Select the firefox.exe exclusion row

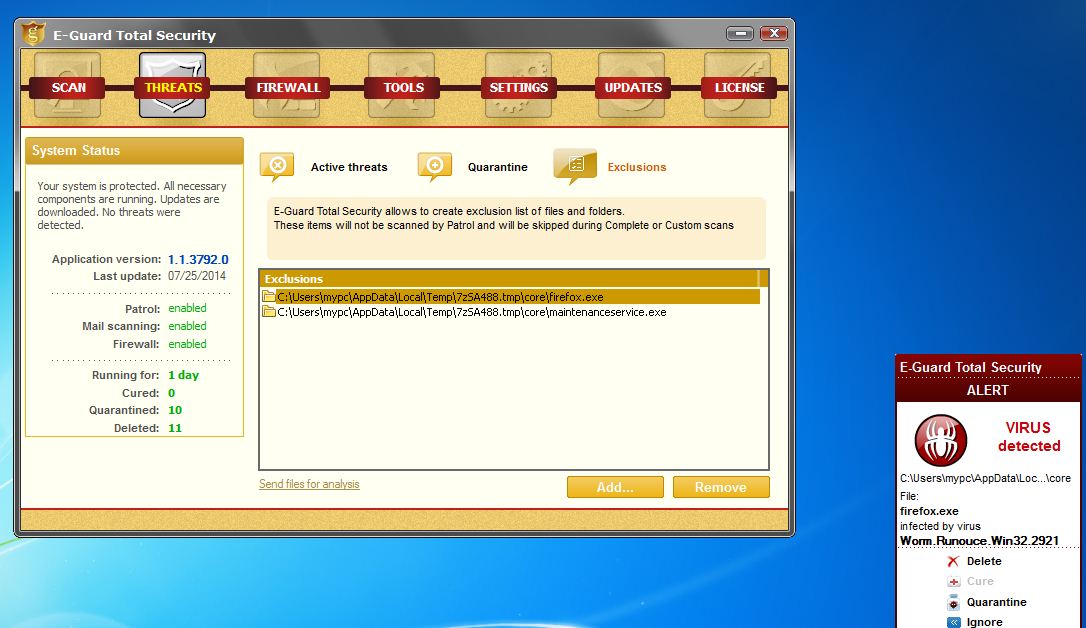coord(510,297)
